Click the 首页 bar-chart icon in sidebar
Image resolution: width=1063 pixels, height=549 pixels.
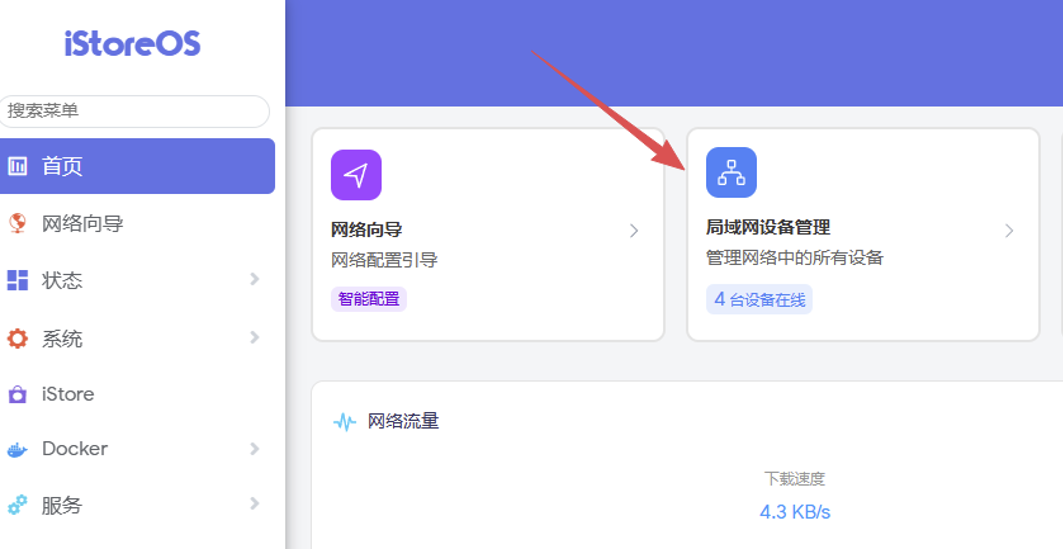tap(18, 166)
